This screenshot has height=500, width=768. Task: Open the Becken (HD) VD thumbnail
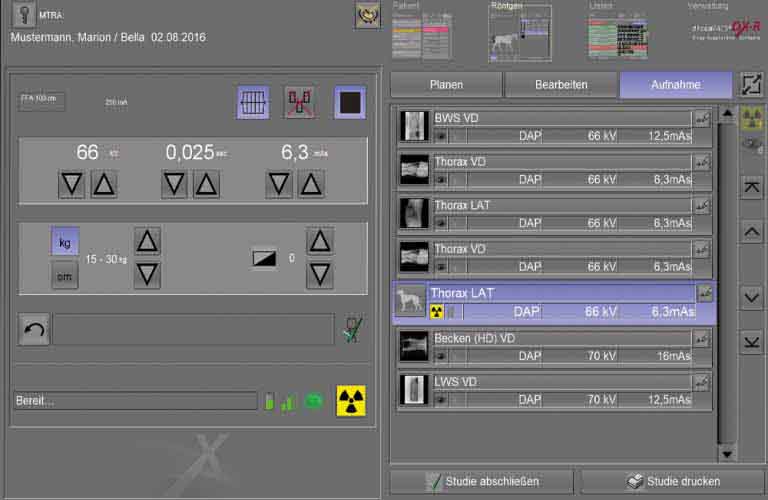(414, 347)
